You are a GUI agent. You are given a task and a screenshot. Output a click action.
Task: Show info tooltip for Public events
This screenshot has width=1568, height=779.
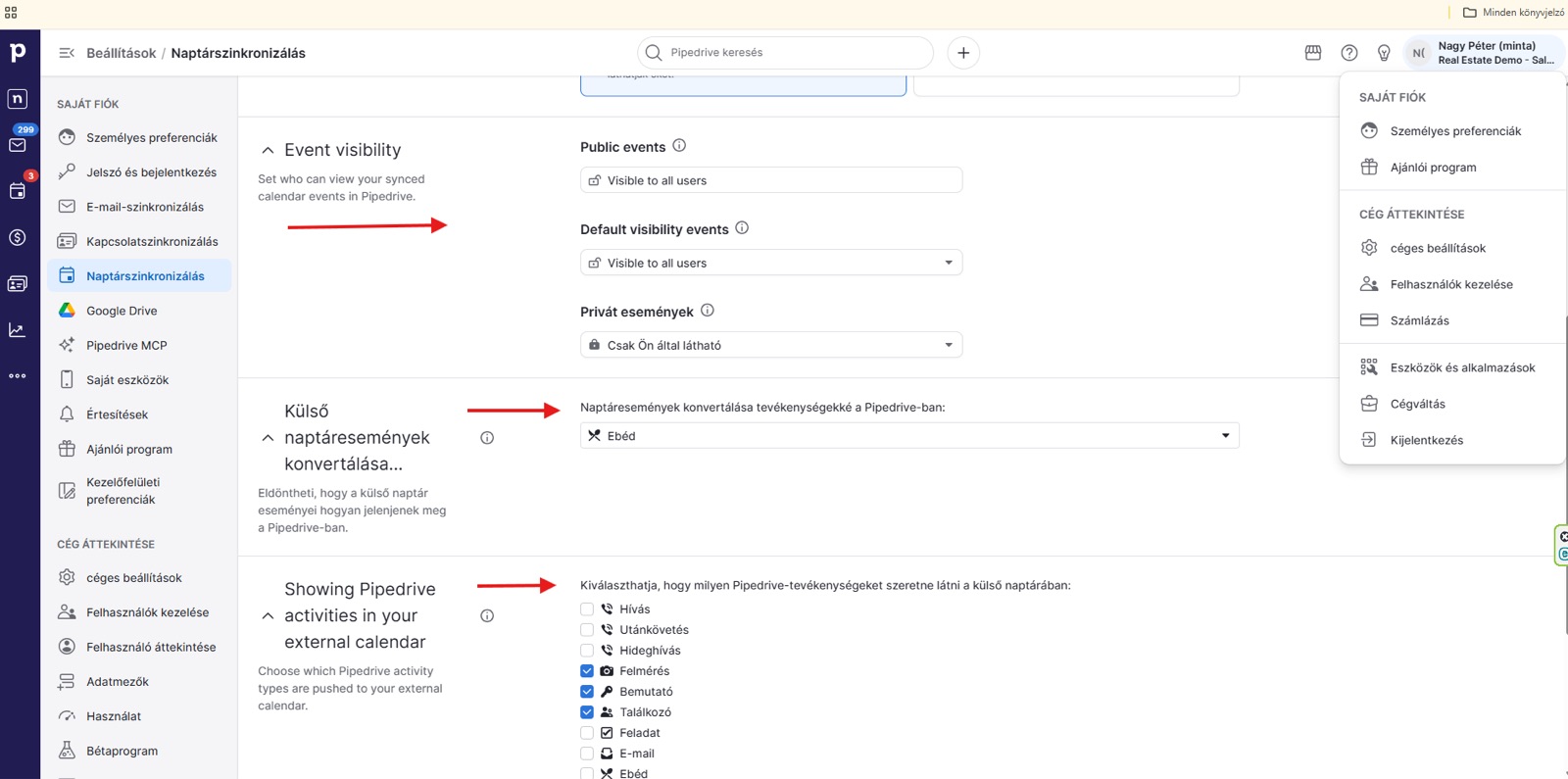point(679,146)
